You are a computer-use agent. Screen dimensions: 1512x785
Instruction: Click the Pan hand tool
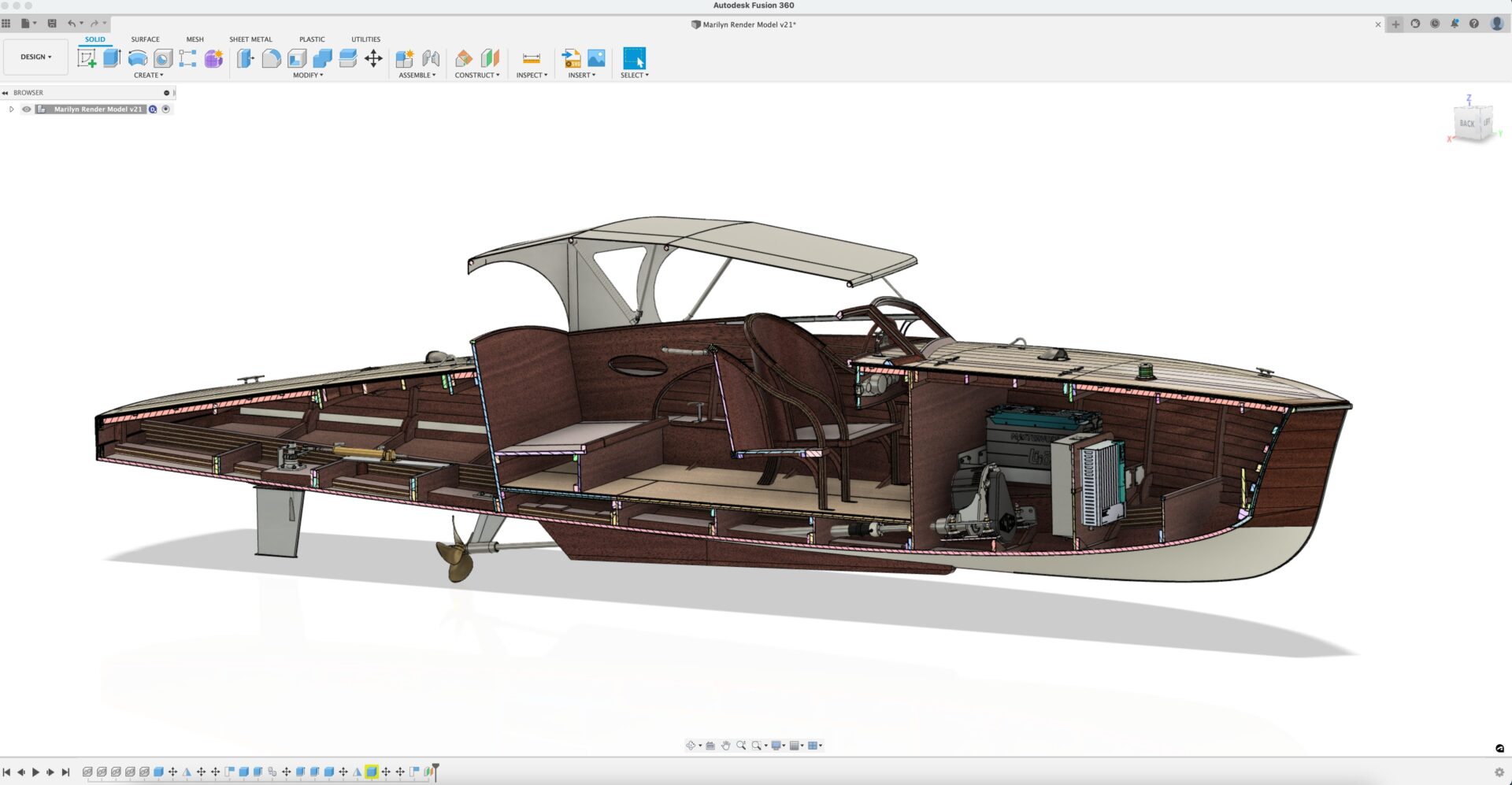pyautogui.click(x=725, y=746)
